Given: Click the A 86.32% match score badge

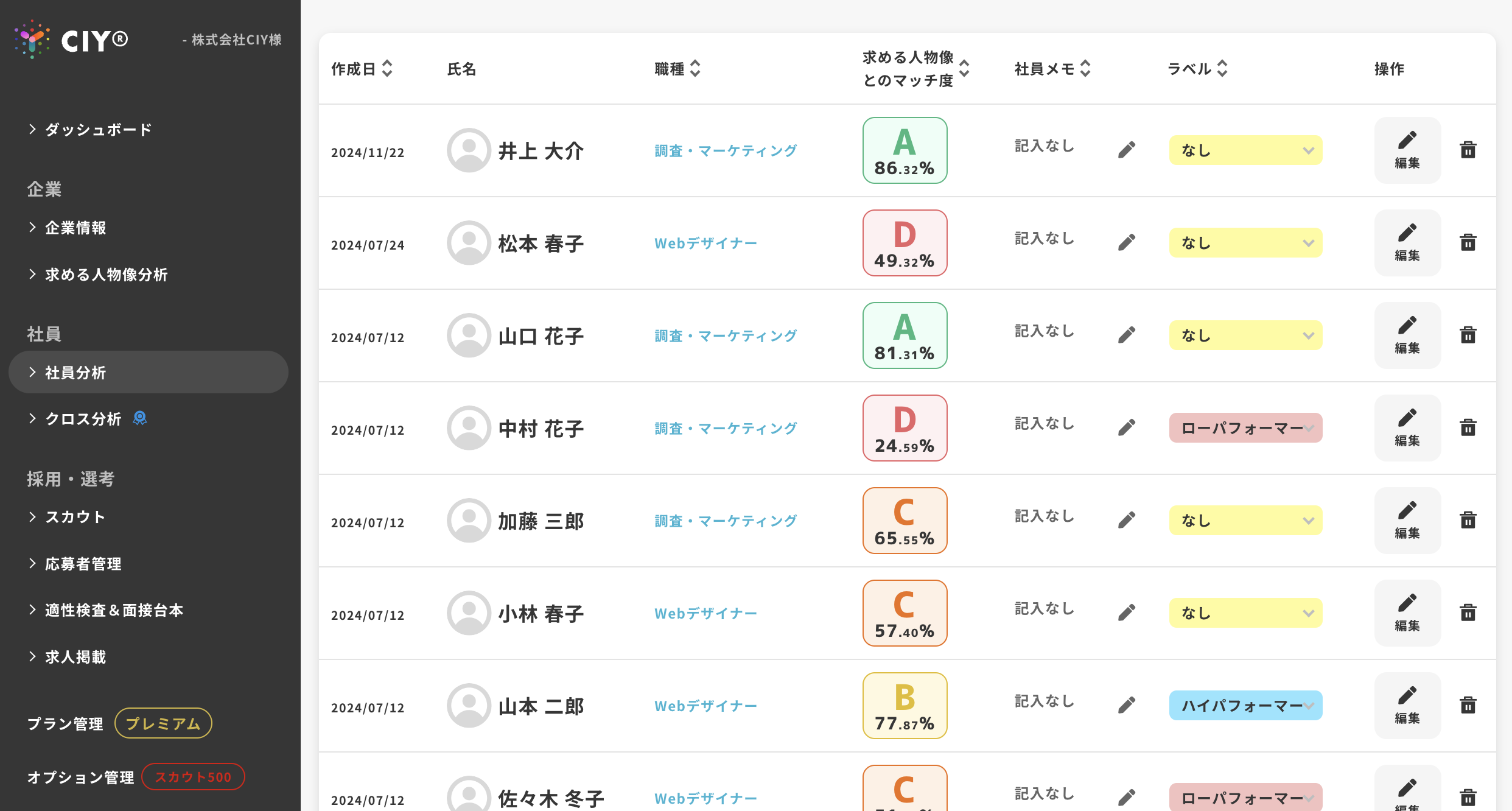Looking at the screenshot, I should point(905,150).
